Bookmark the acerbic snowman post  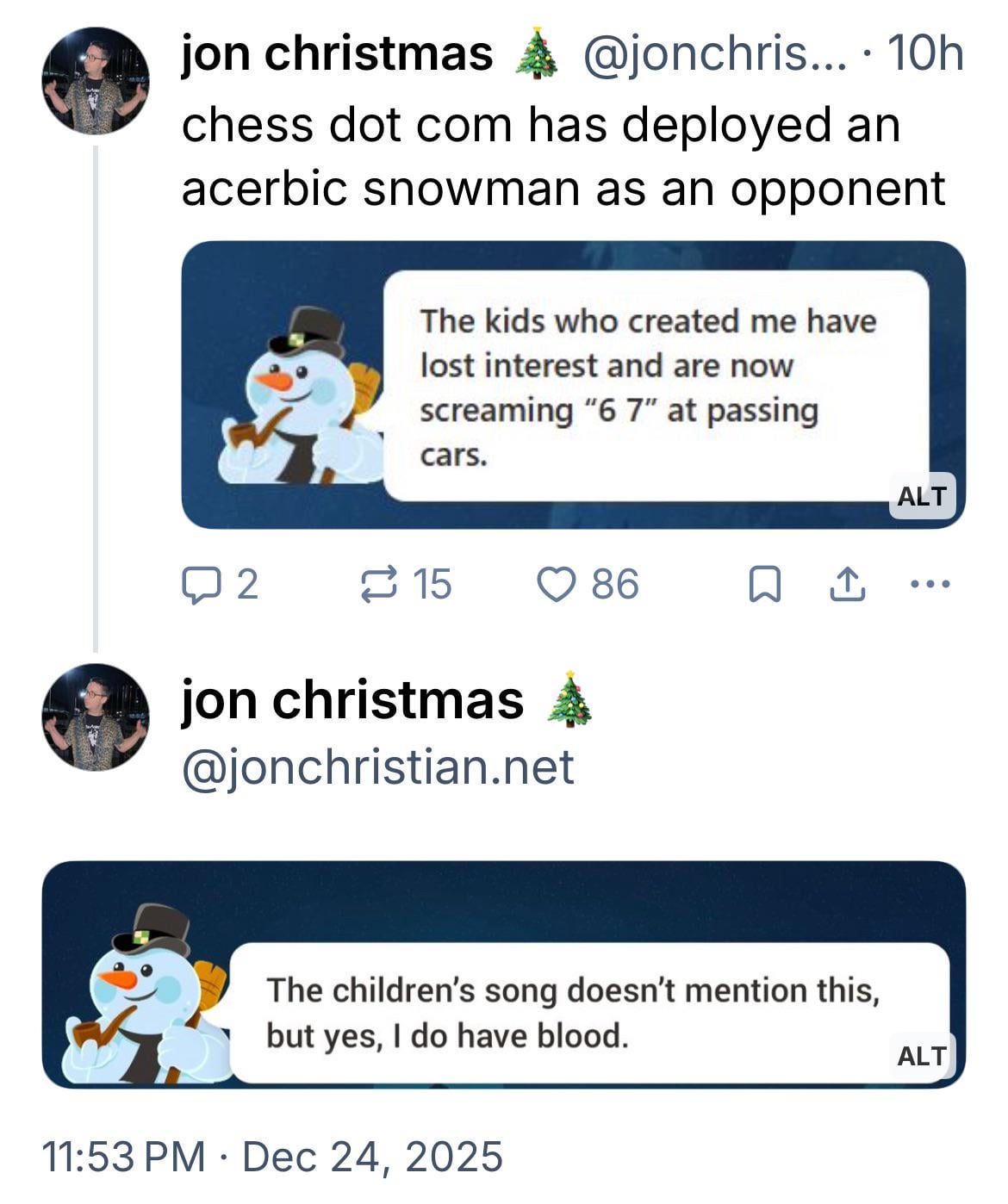click(x=764, y=586)
